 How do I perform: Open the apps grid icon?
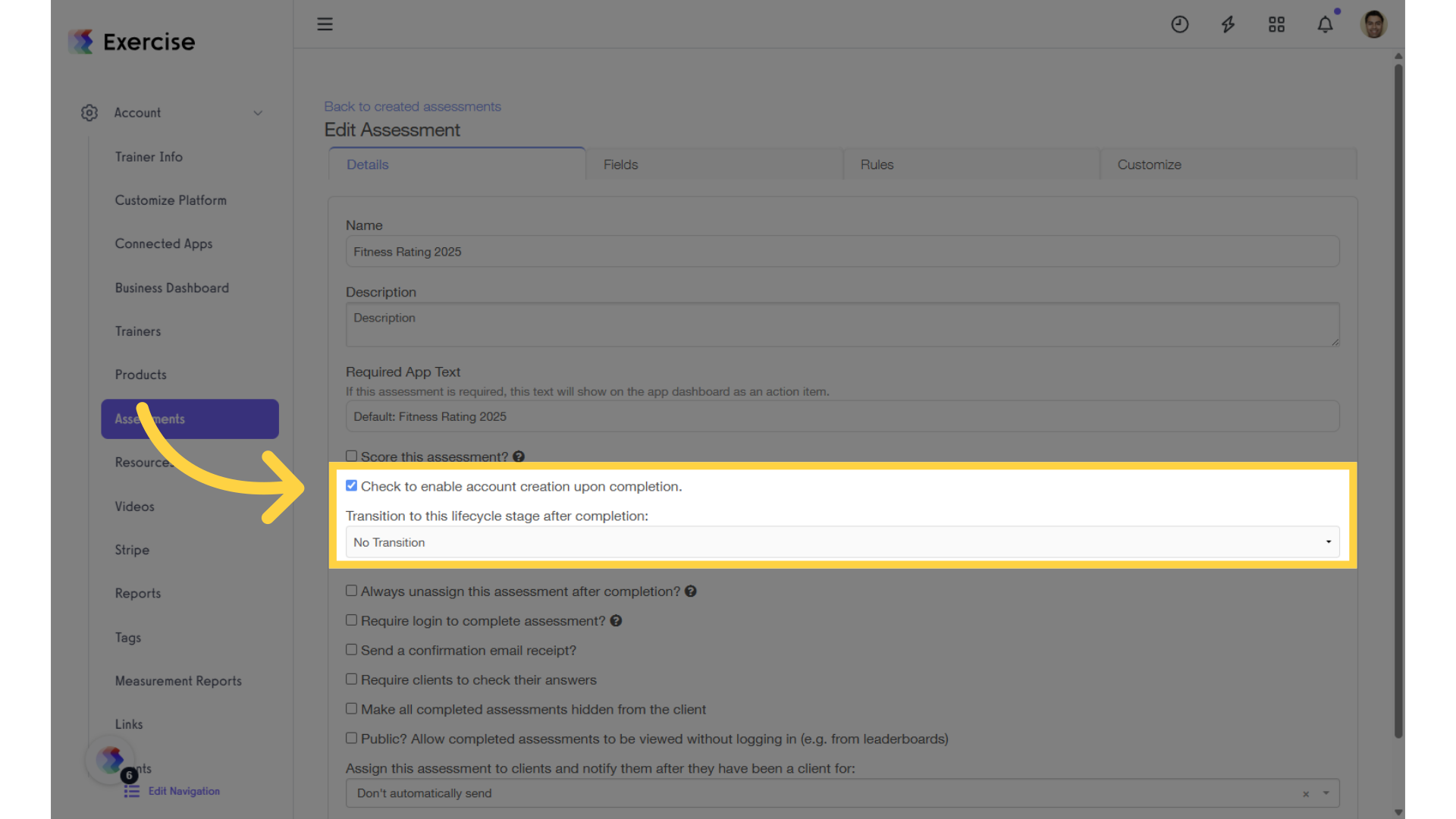coord(1276,24)
